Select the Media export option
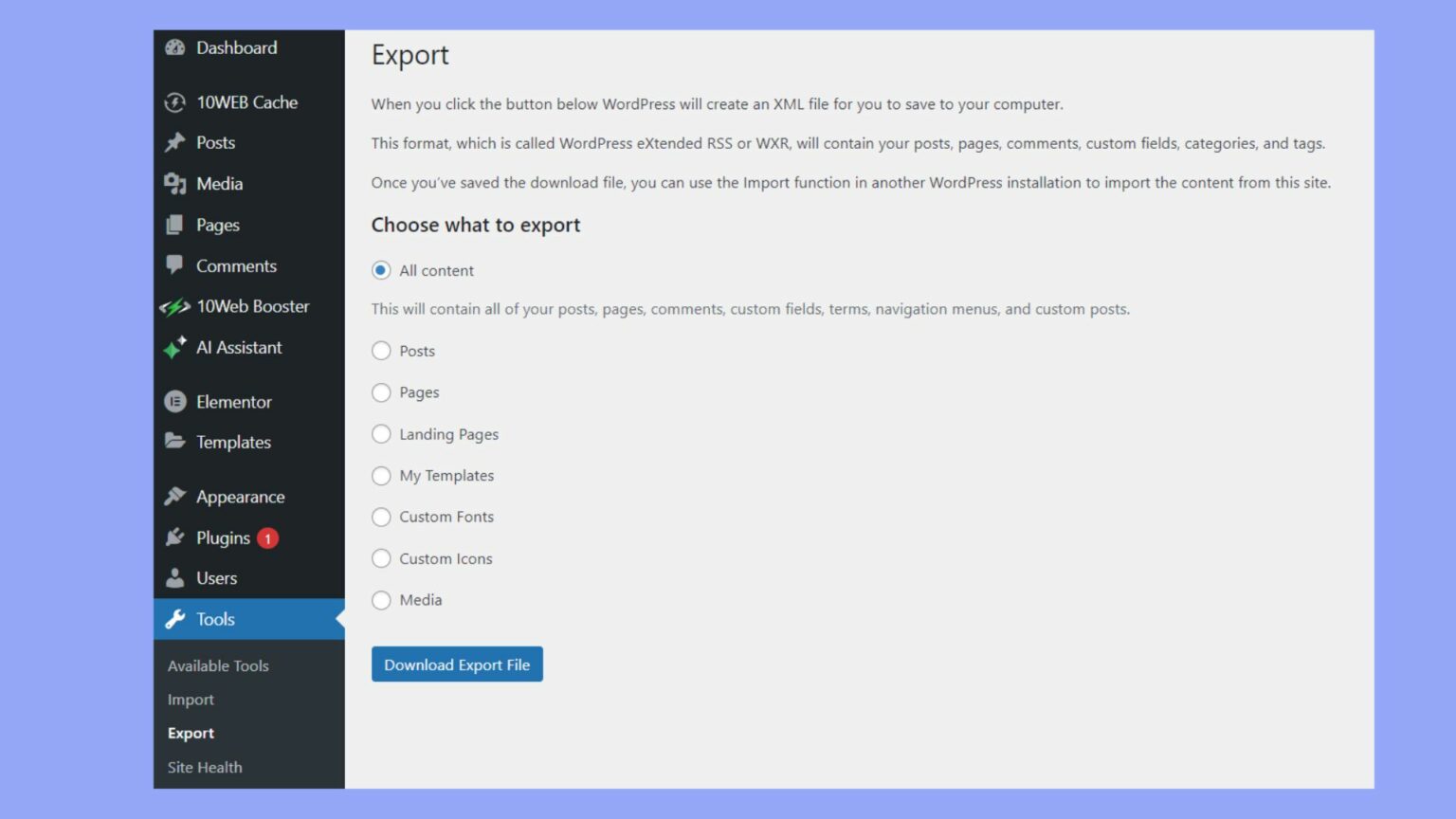1456x819 pixels. (x=381, y=600)
